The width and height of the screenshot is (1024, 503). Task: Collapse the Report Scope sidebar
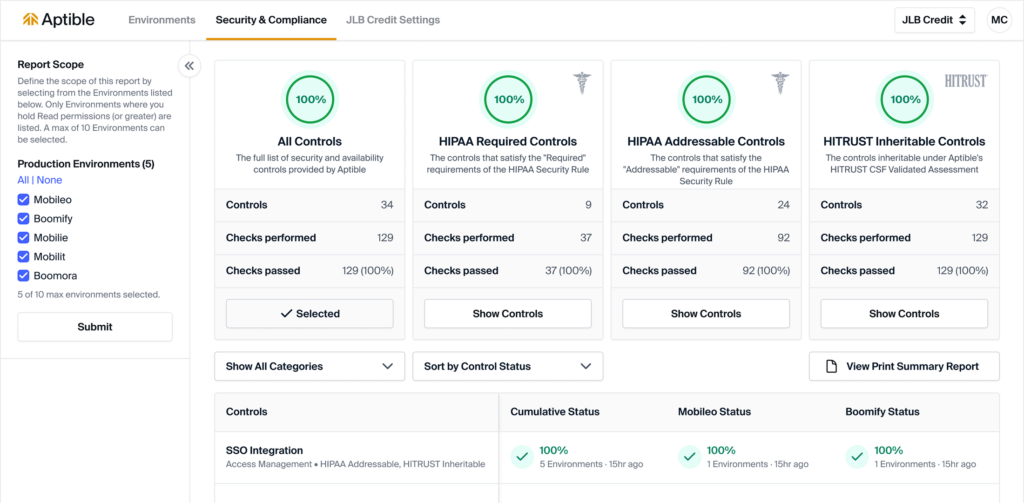pos(189,66)
